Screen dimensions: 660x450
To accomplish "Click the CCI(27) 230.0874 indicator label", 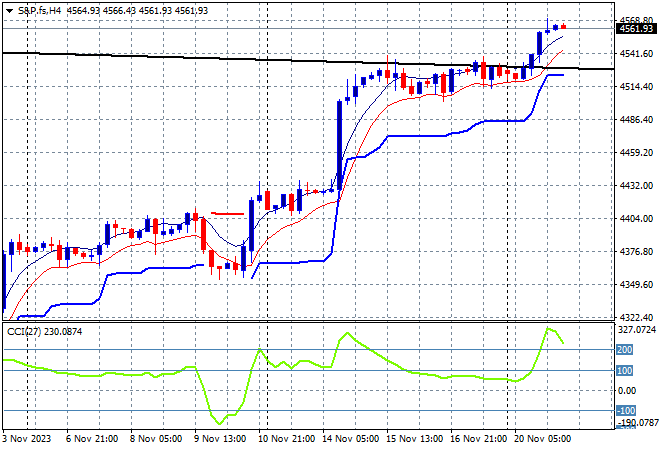I will point(45,332).
